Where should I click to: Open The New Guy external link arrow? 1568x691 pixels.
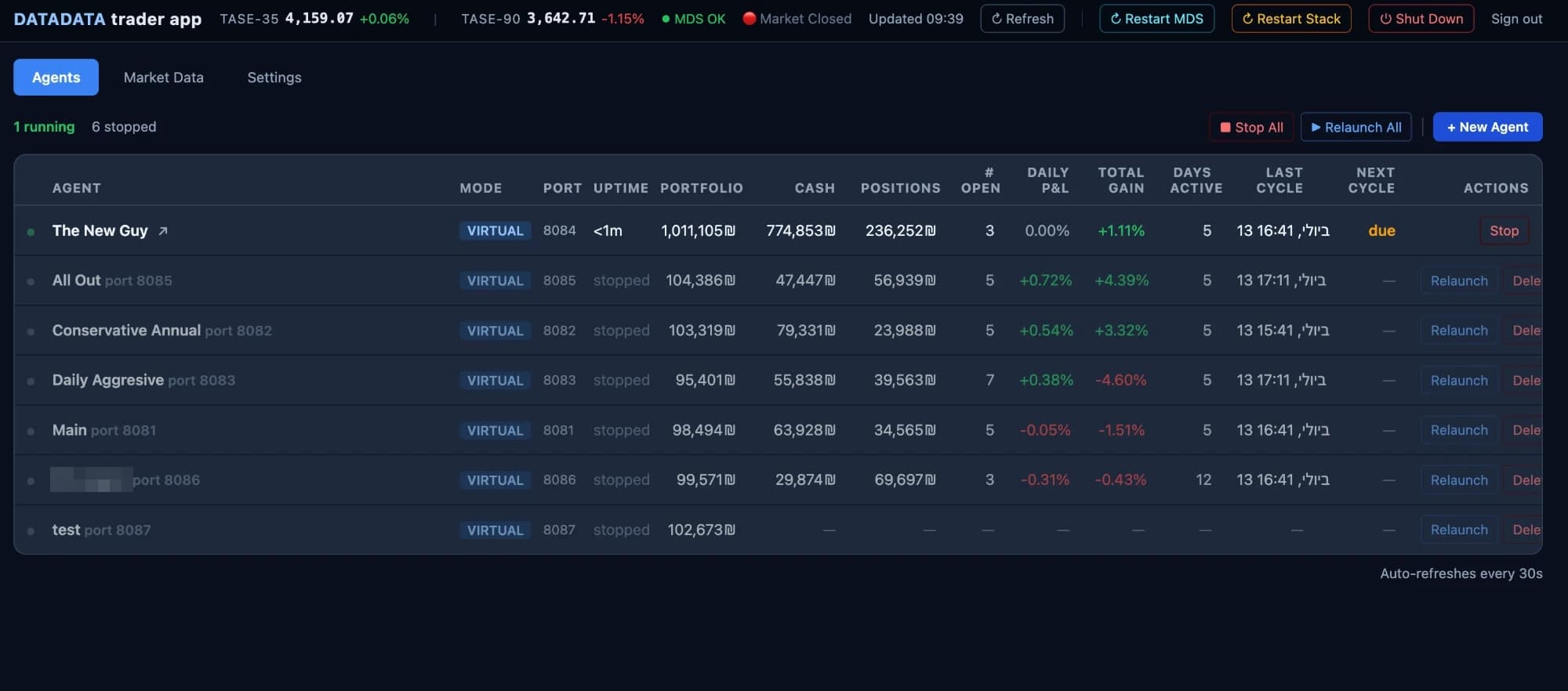[163, 231]
